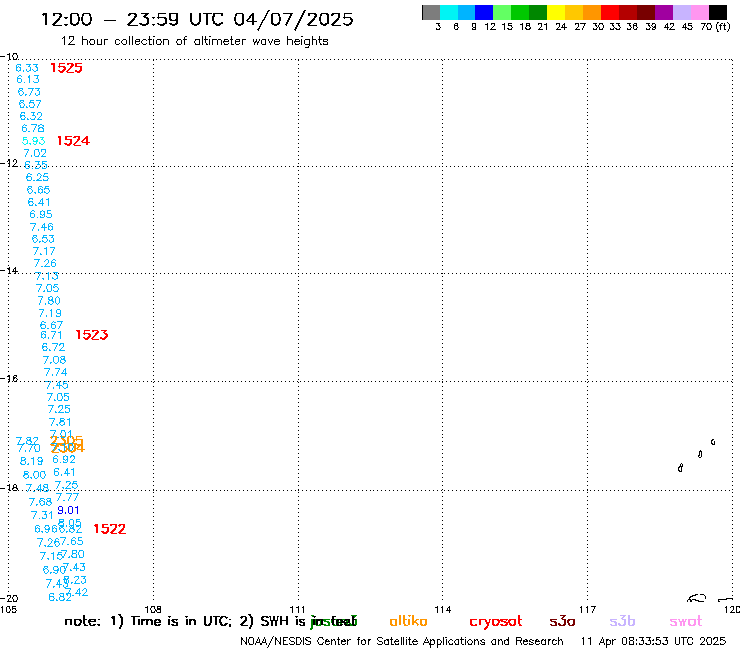
Task: Click the lavender swatch in the legend
Action: [x=682, y=12]
